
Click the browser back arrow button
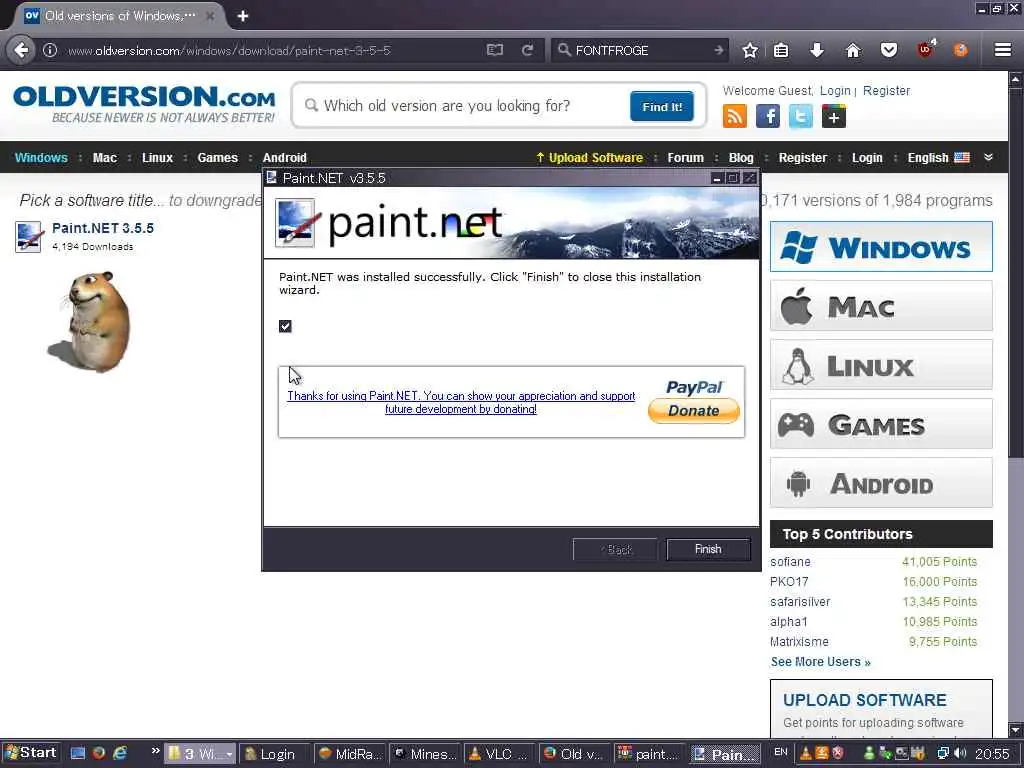(x=21, y=50)
